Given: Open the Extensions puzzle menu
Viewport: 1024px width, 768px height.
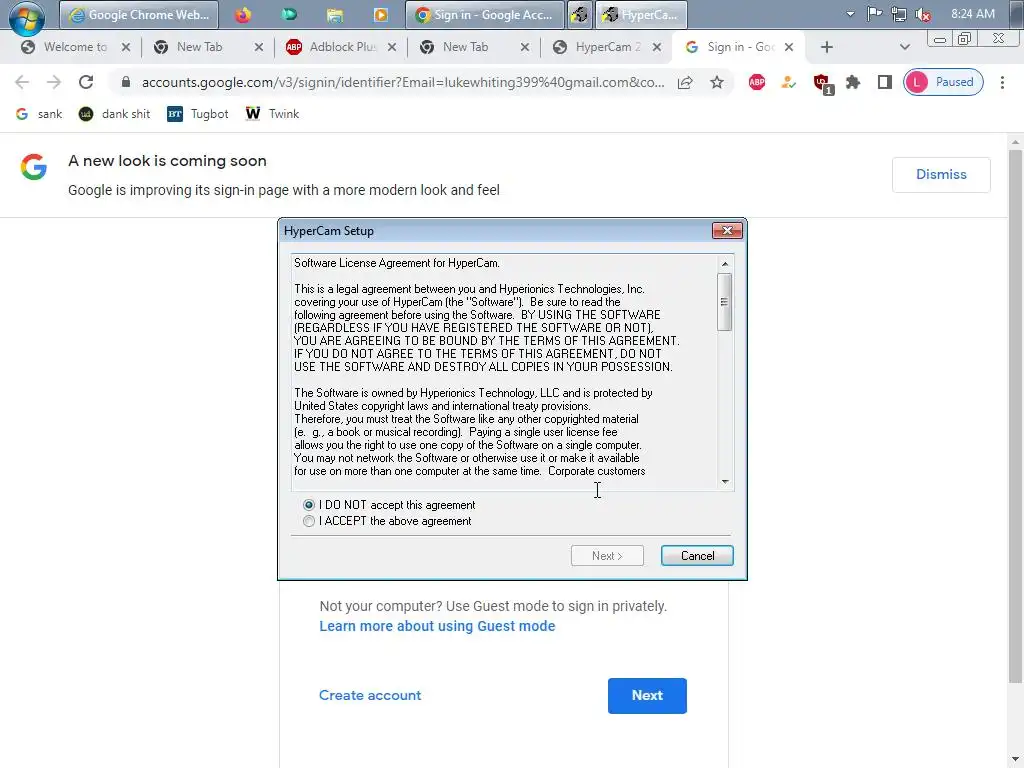Looking at the screenshot, I should 853,82.
